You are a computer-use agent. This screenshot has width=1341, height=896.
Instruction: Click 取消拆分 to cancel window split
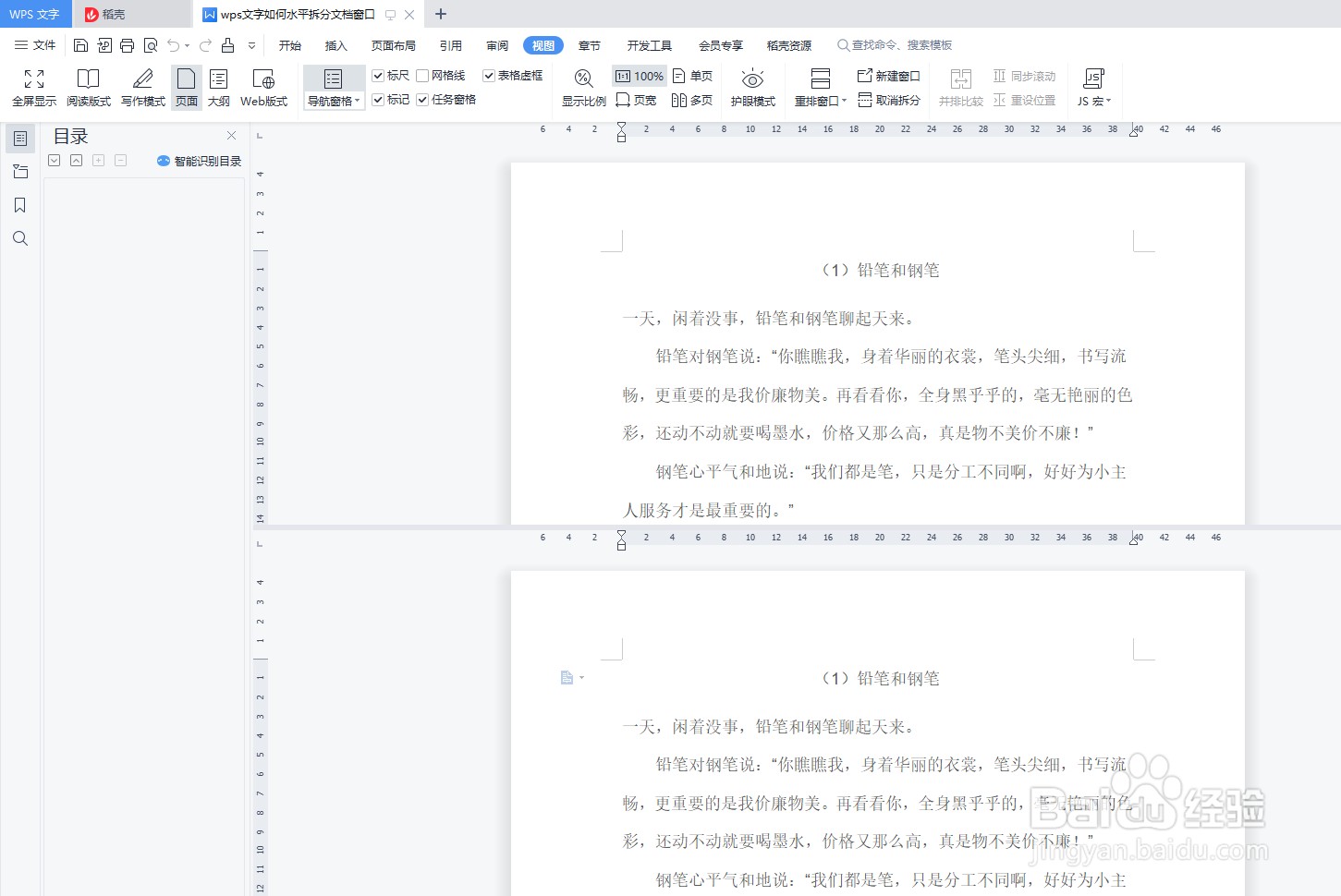(x=888, y=99)
